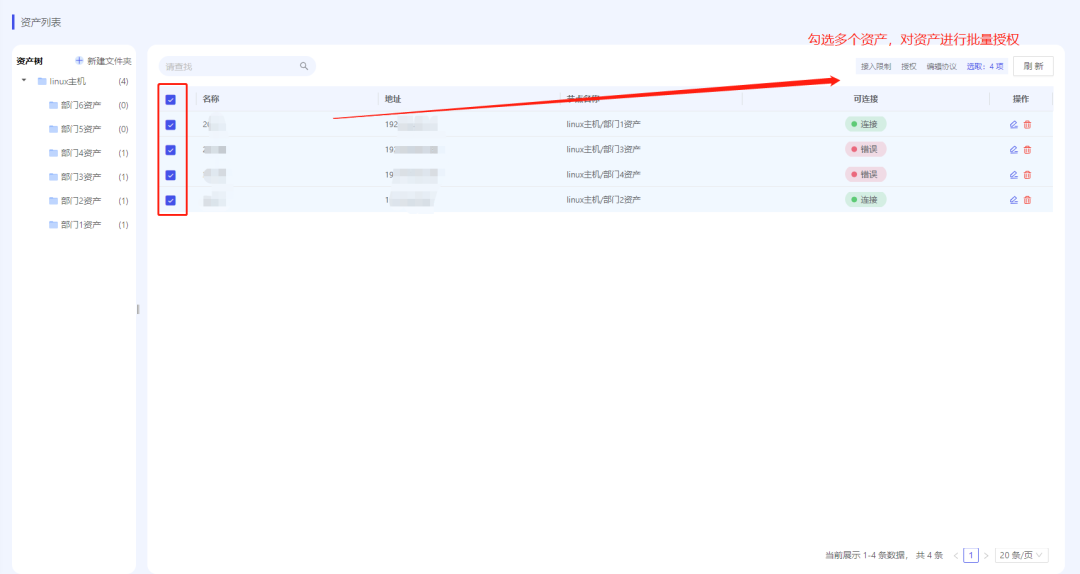1080x574 pixels.
Task: Open the 20 条/页 page size dropdown
Action: [1022, 555]
